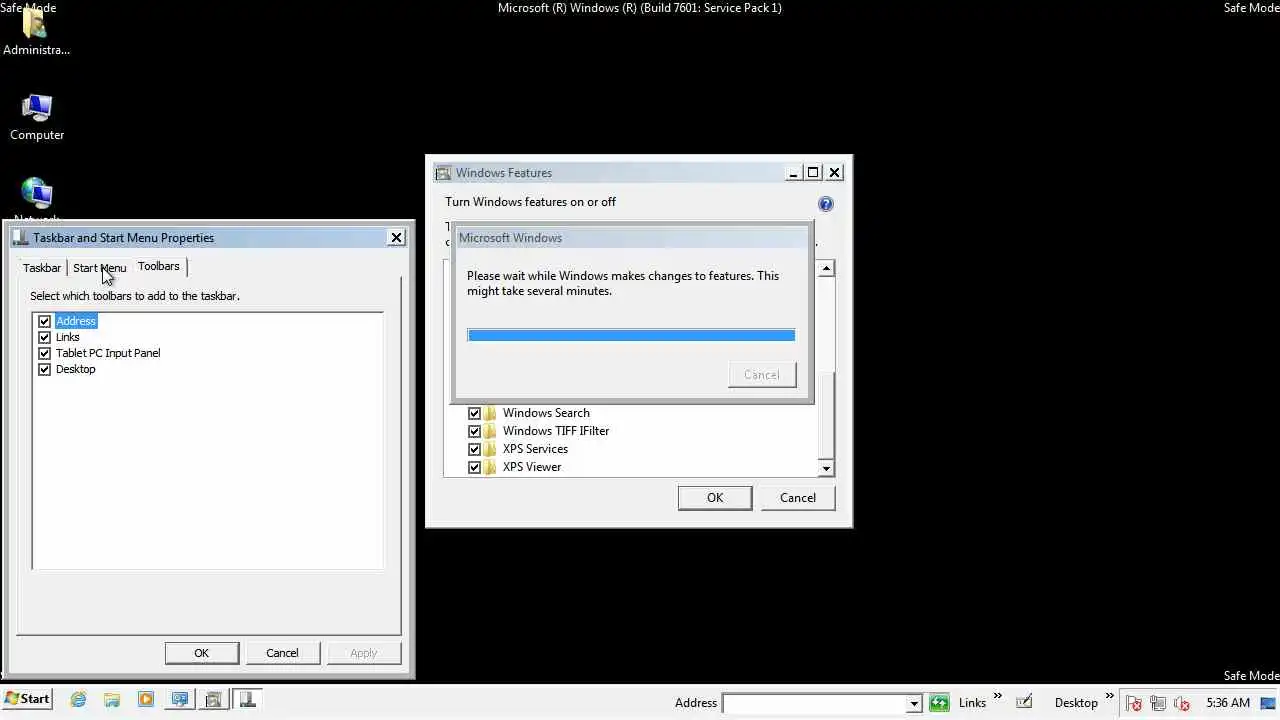1280x720 pixels.
Task: Select Tablet PC Input Panel list label
Action: click(x=108, y=353)
